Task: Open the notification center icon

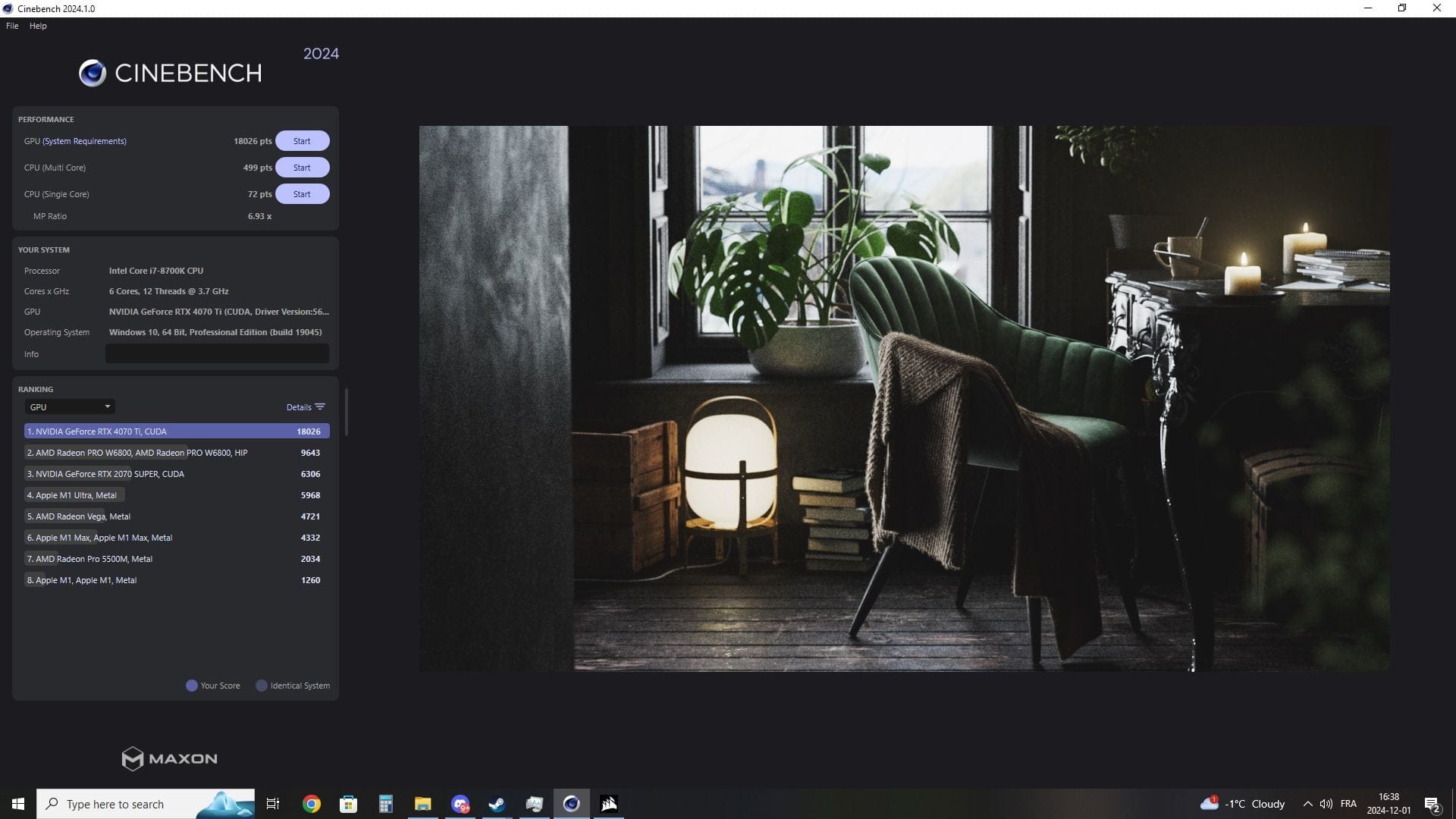Action: (x=1432, y=804)
